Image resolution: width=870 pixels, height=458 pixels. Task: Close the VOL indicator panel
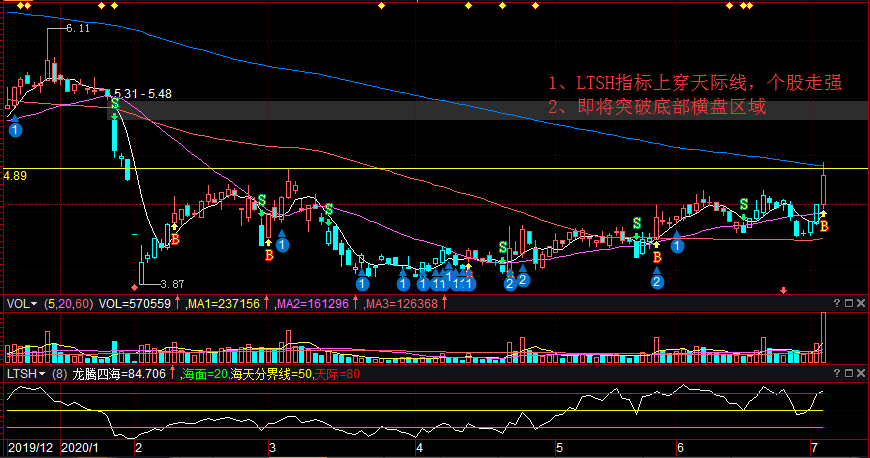point(860,302)
